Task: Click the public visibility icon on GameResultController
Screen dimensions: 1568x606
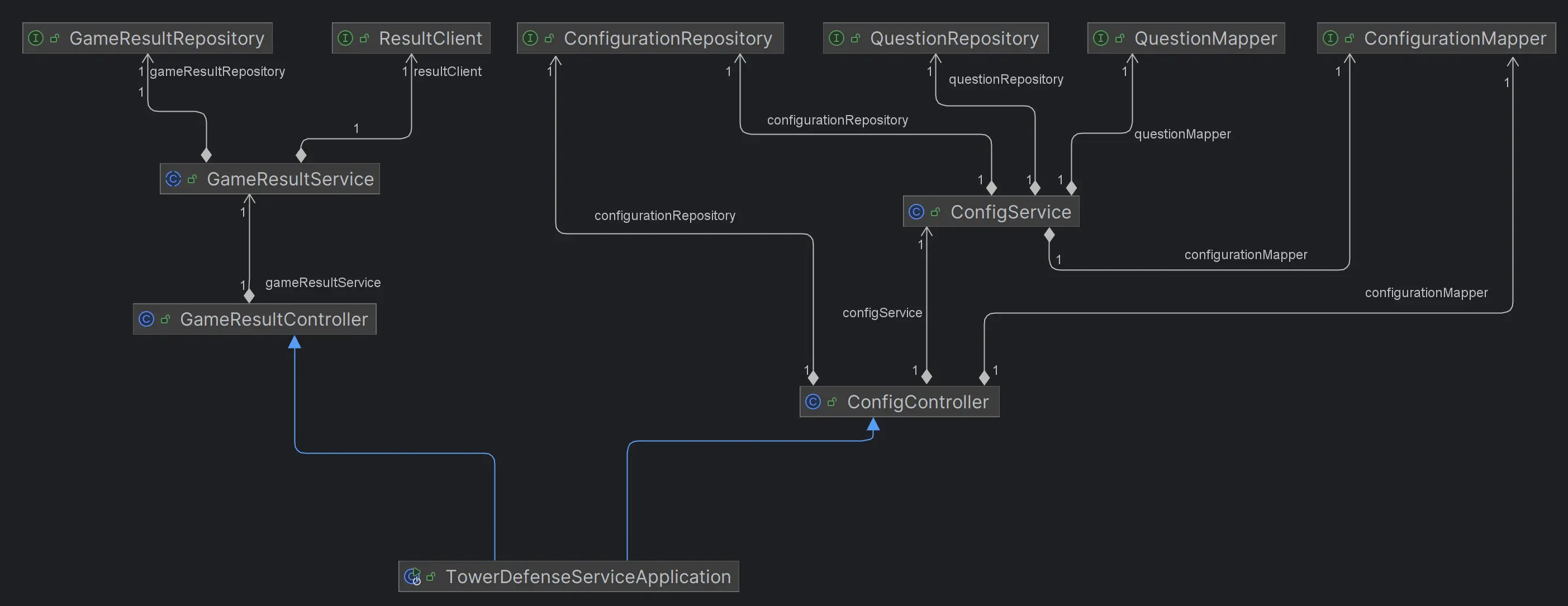Action: click(x=165, y=319)
